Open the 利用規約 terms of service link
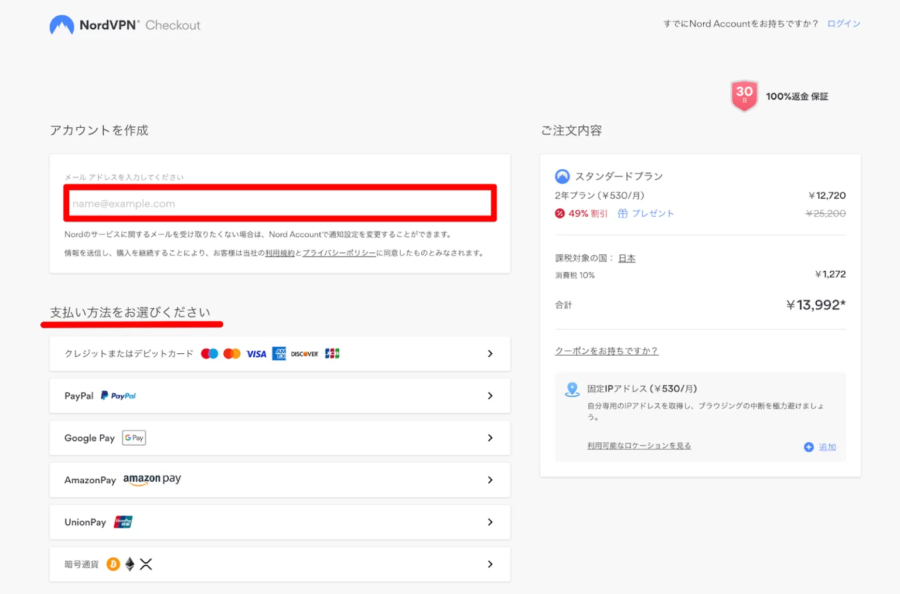This screenshot has width=900, height=594. point(280,253)
